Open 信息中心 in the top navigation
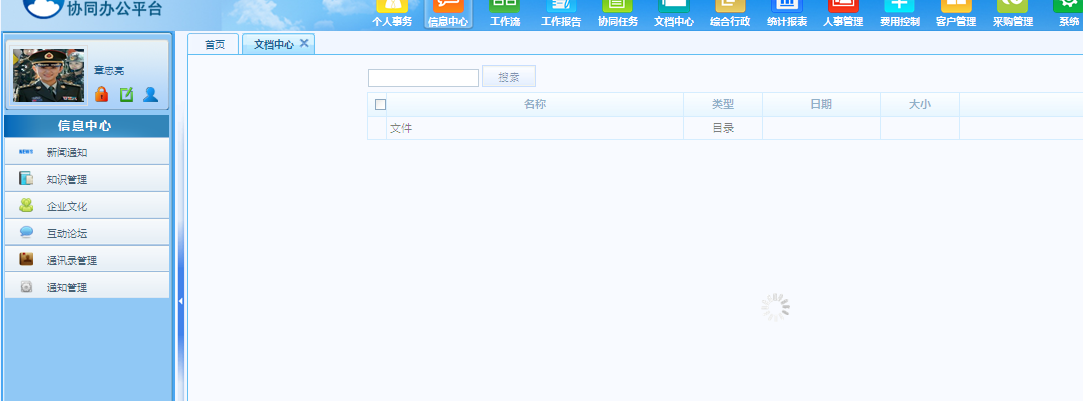 coord(448,14)
